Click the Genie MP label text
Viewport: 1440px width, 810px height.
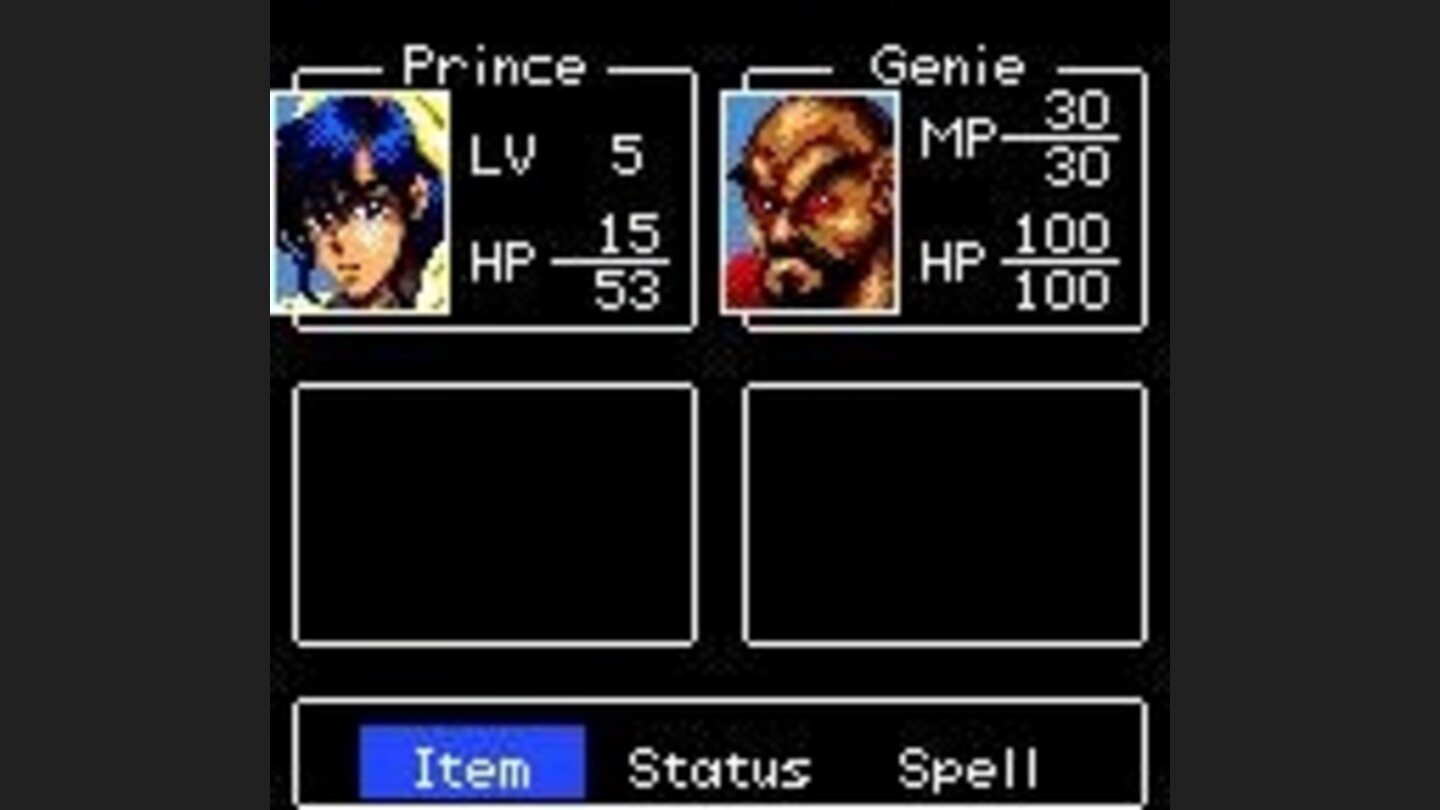coord(957,141)
